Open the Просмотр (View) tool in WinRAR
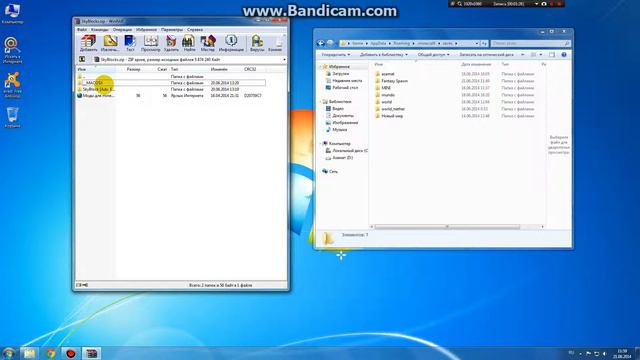This screenshot has width=640, height=360. (151, 43)
